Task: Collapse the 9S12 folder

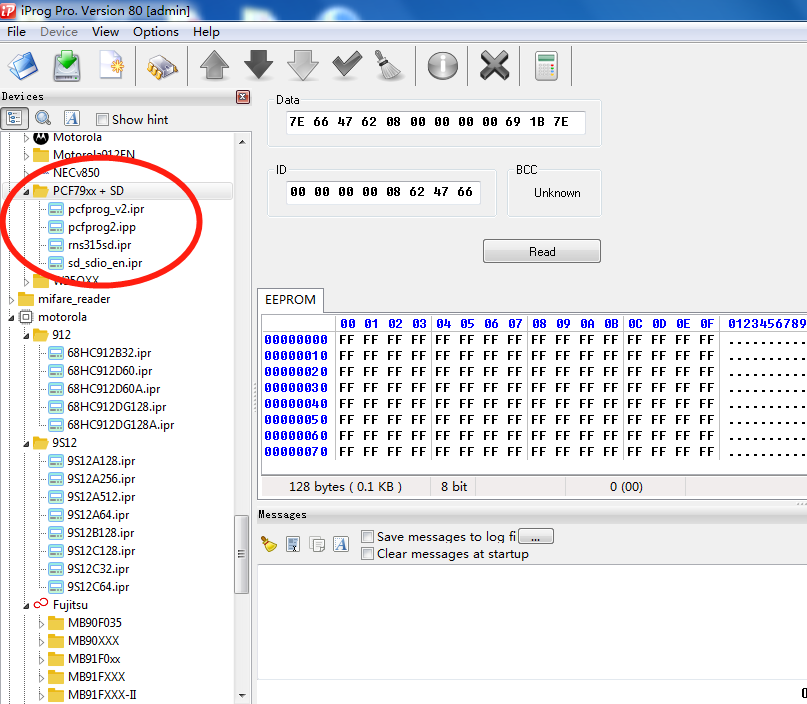Action: pyautogui.click(x=26, y=444)
